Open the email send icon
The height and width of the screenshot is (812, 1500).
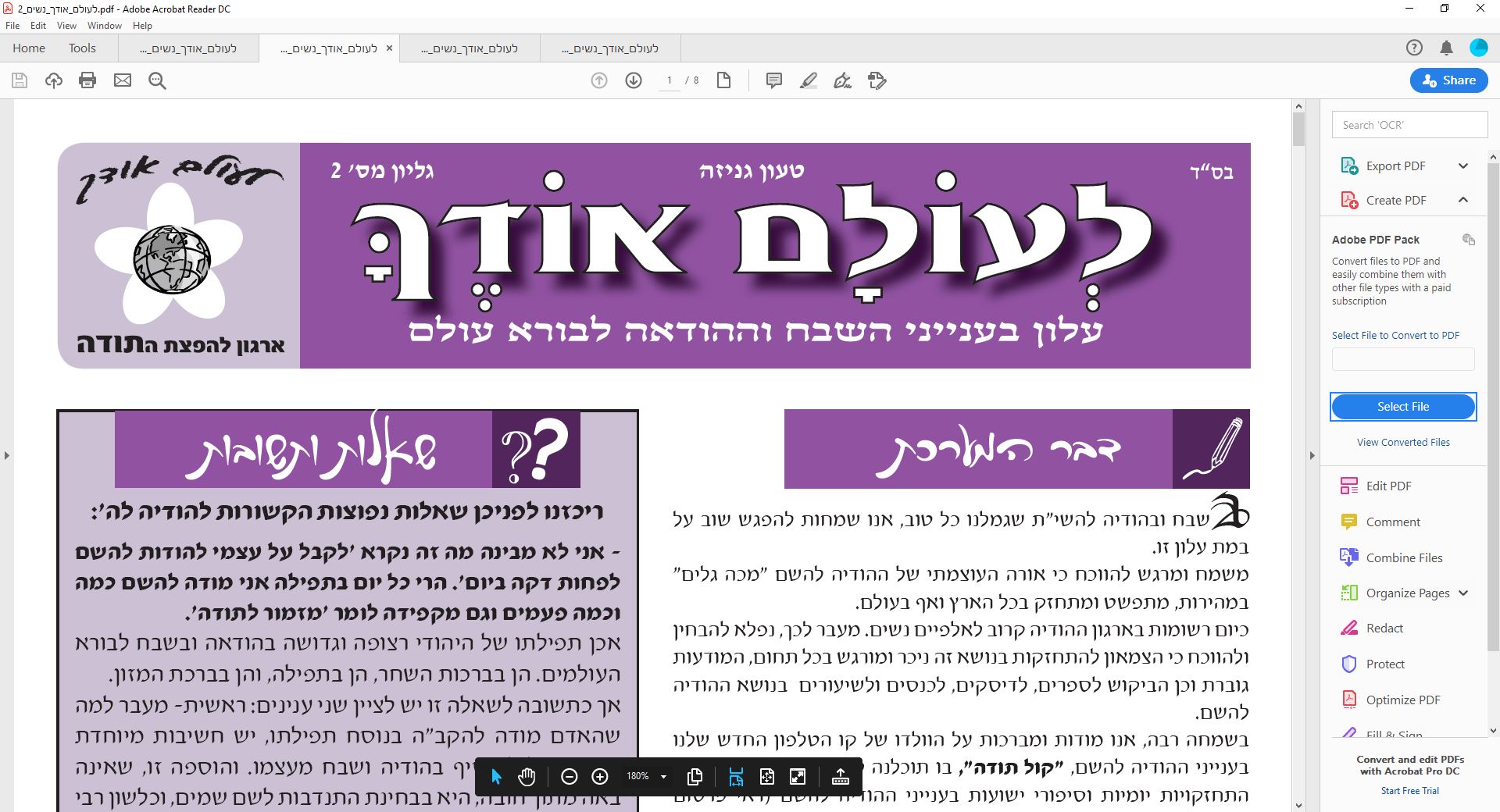click(x=123, y=80)
